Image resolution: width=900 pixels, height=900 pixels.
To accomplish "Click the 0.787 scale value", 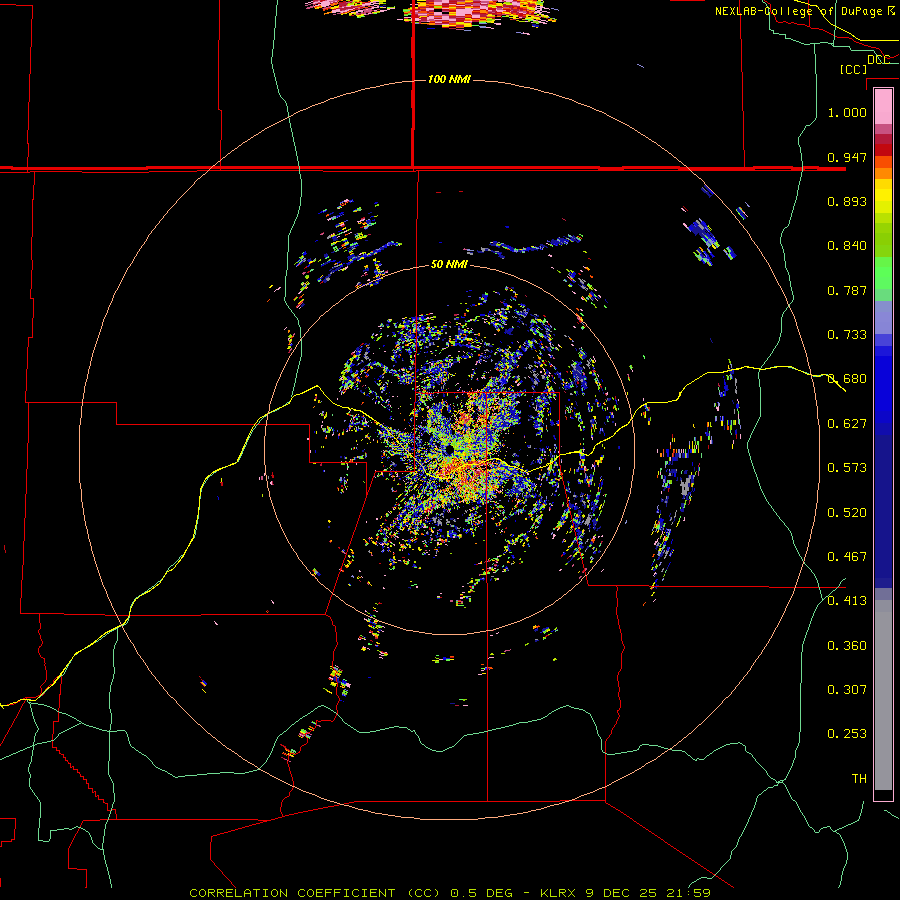I will pyautogui.click(x=847, y=290).
